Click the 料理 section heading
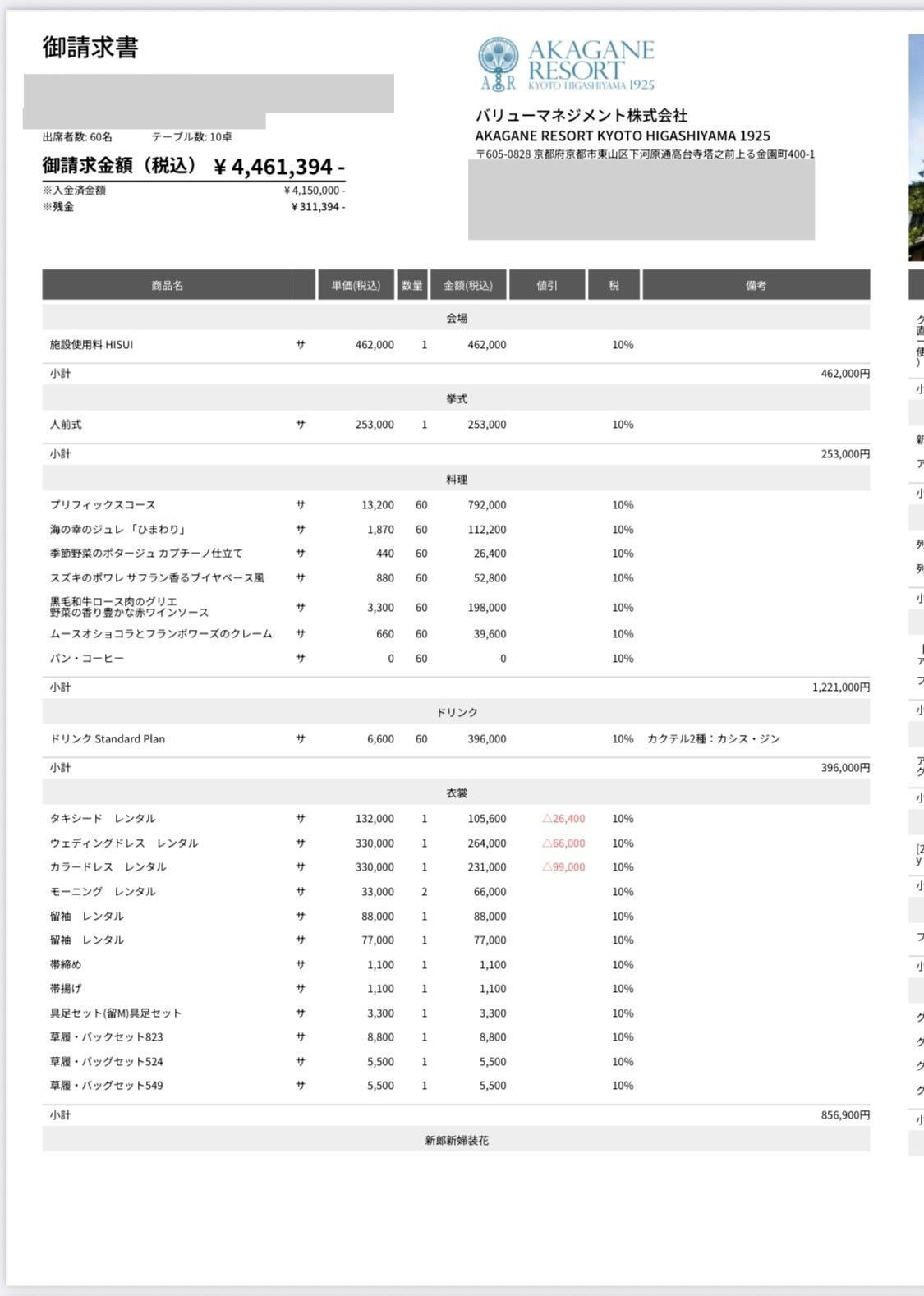The width and height of the screenshot is (924, 1296). pyautogui.click(x=457, y=479)
